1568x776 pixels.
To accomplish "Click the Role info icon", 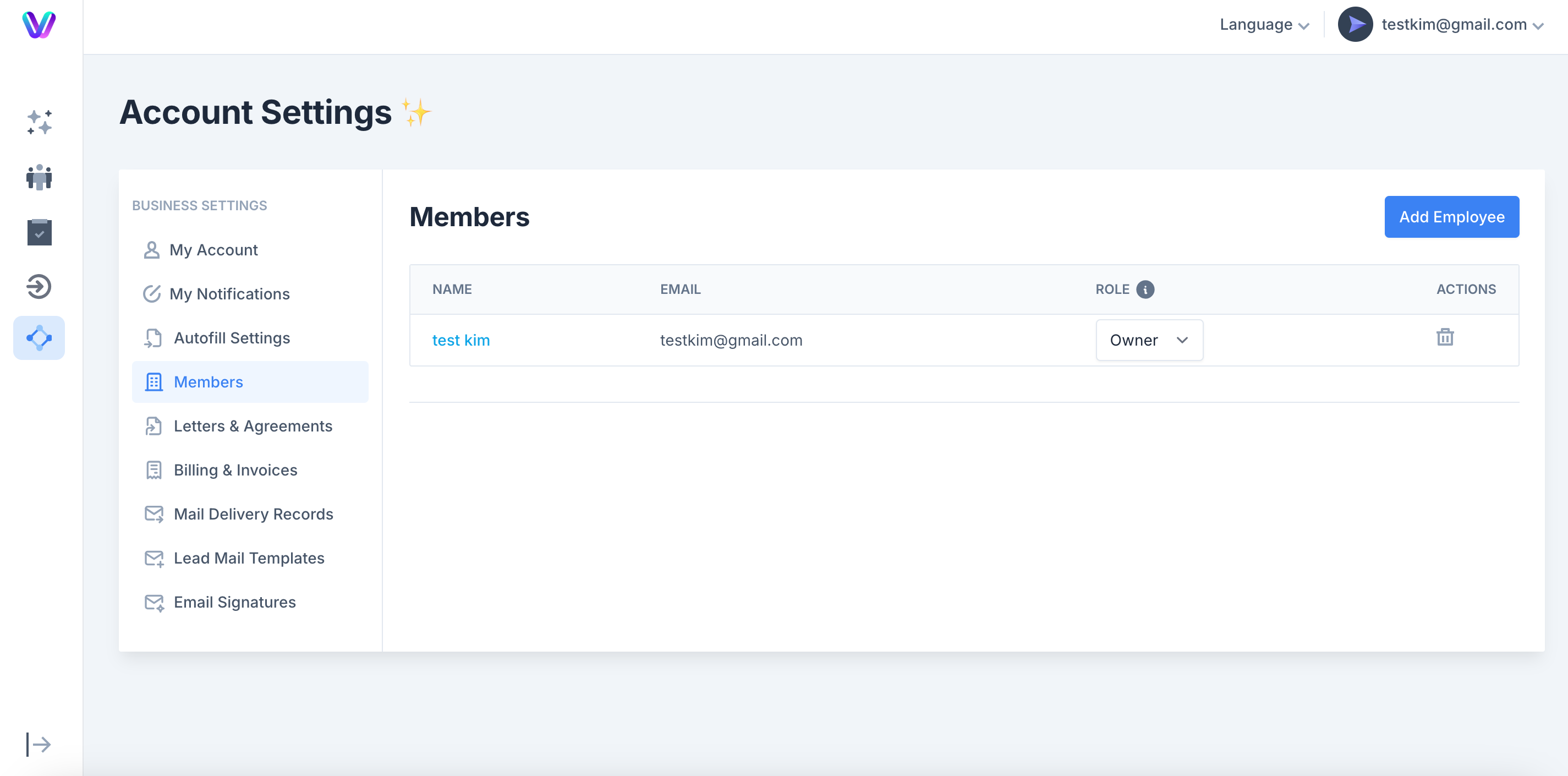I will [x=1145, y=289].
